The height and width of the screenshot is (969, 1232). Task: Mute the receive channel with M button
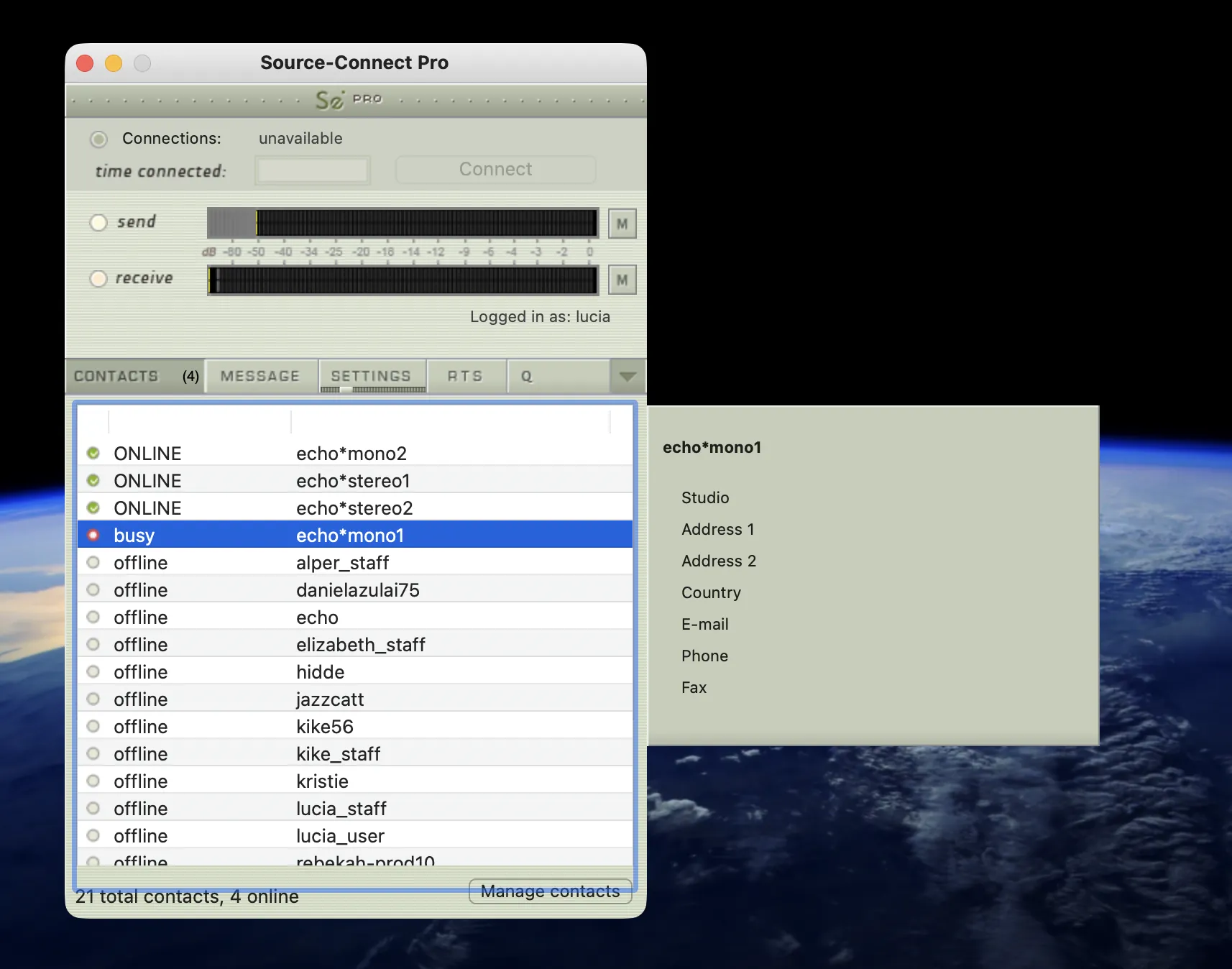(x=622, y=280)
